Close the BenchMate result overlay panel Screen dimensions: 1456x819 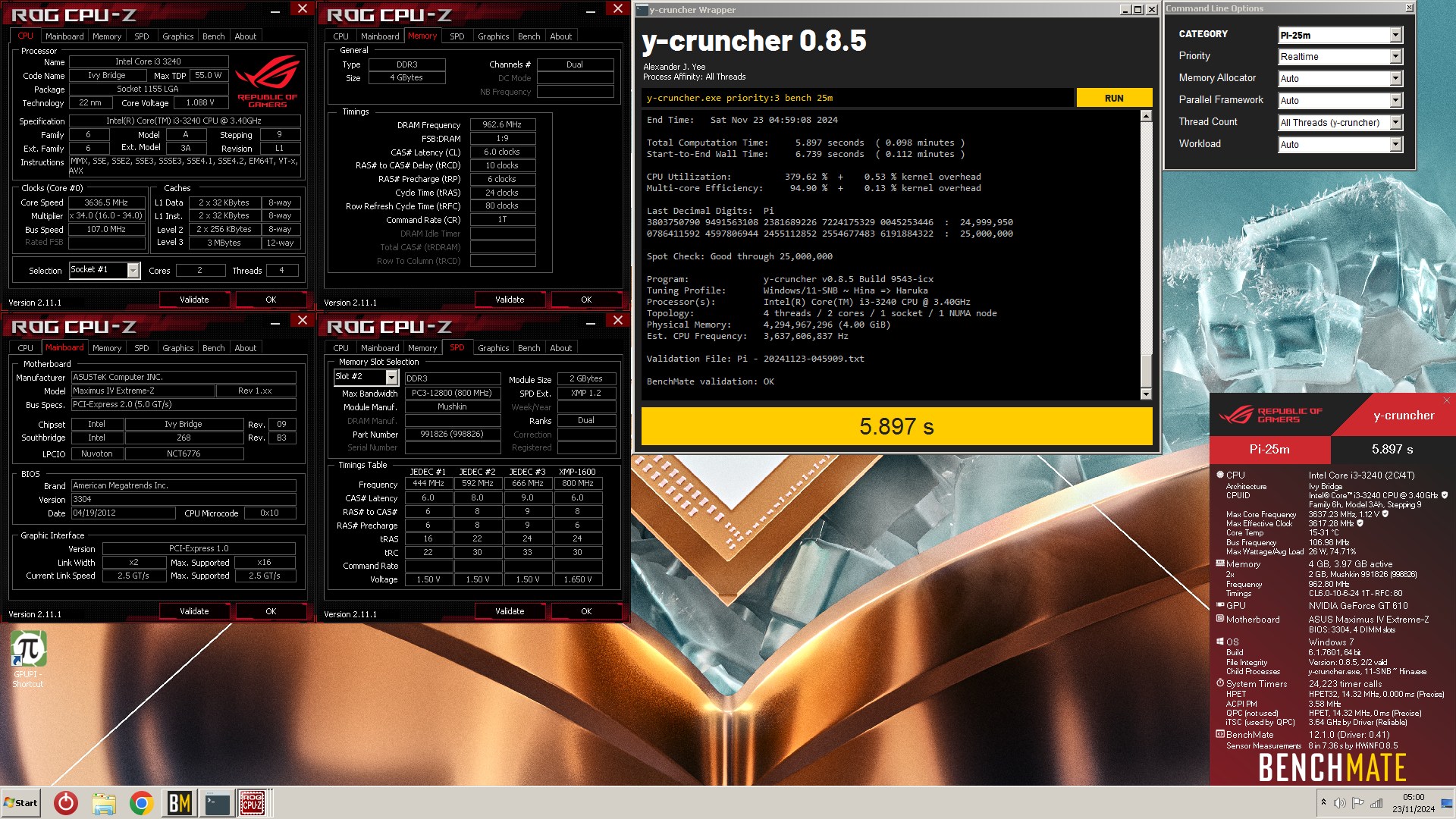(1446, 400)
